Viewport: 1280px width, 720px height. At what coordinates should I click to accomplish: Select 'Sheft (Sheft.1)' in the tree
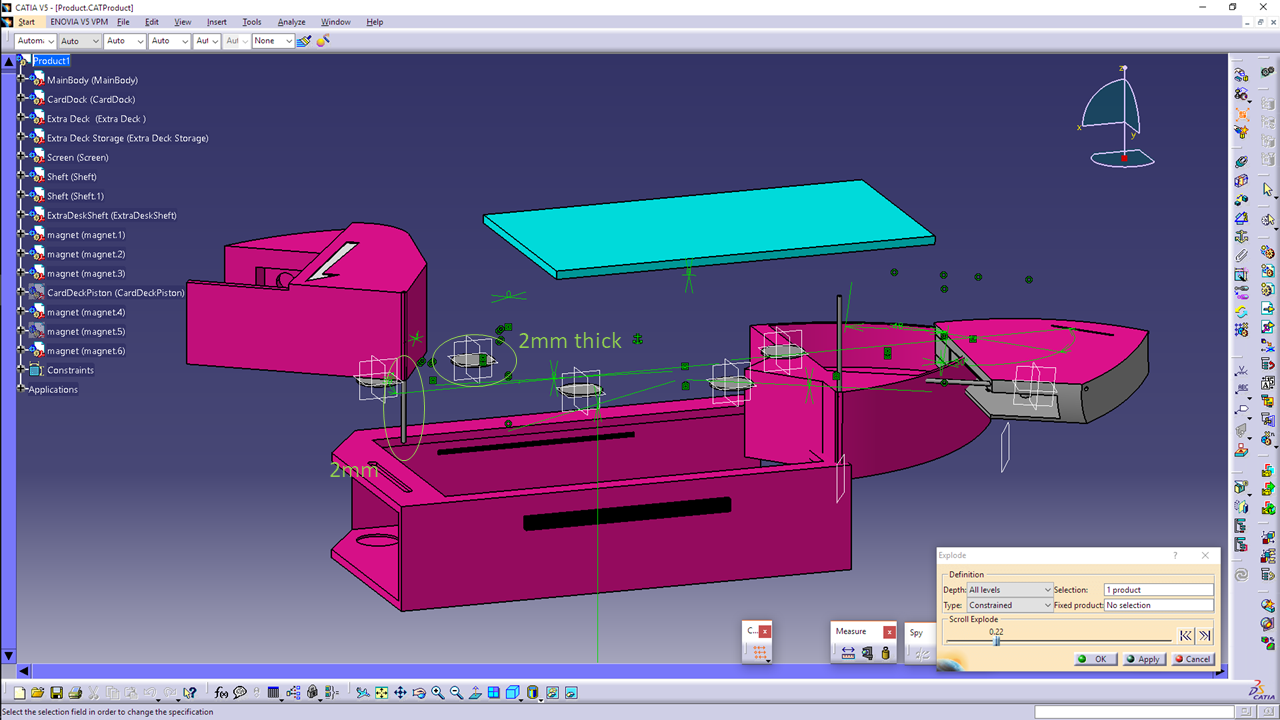(x=75, y=196)
